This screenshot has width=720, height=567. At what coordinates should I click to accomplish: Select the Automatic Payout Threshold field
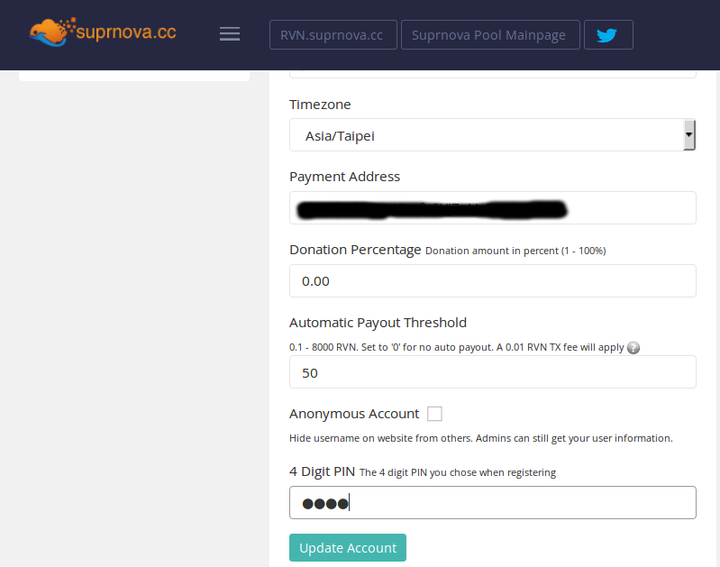(492, 372)
